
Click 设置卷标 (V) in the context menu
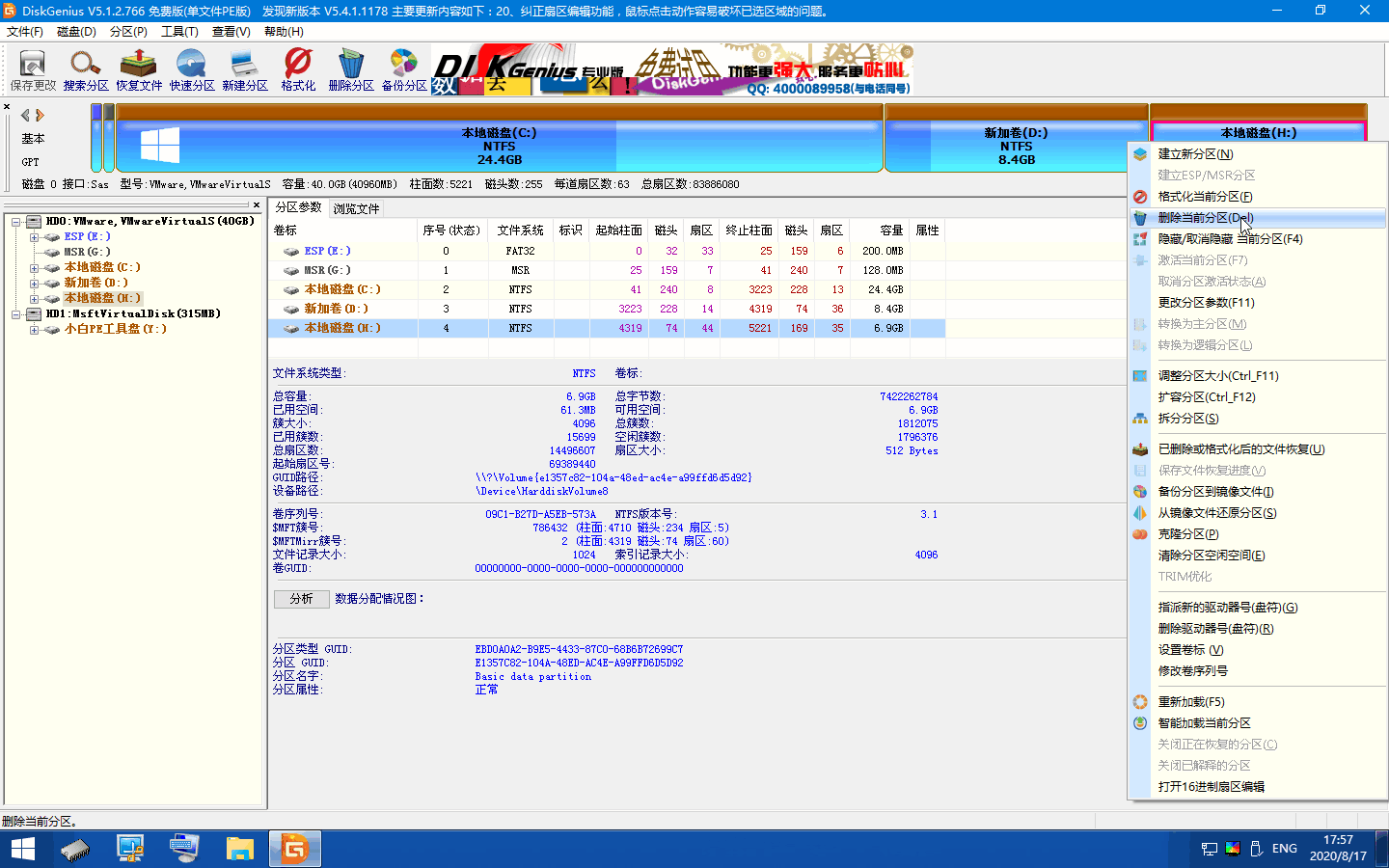click(1258, 650)
